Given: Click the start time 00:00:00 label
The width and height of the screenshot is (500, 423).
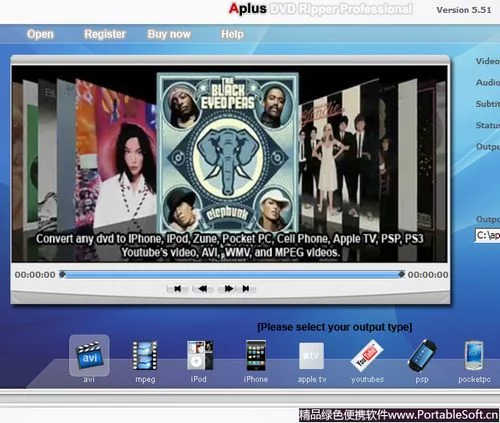Looking at the screenshot, I should (35, 275).
